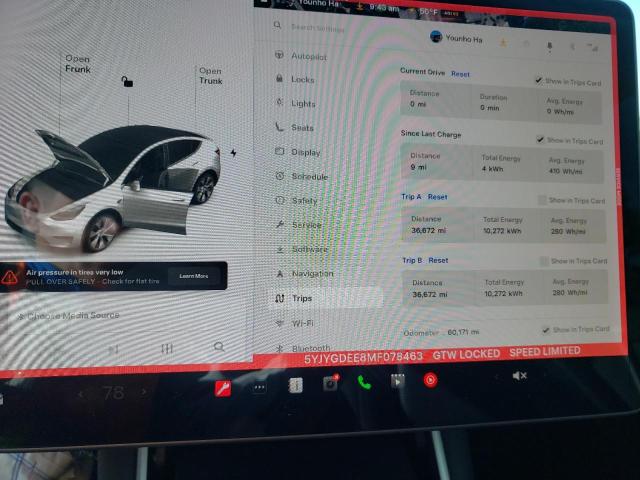Open the Navigation settings menu
The height and width of the screenshot is (480, 640).
click(305, 273)
